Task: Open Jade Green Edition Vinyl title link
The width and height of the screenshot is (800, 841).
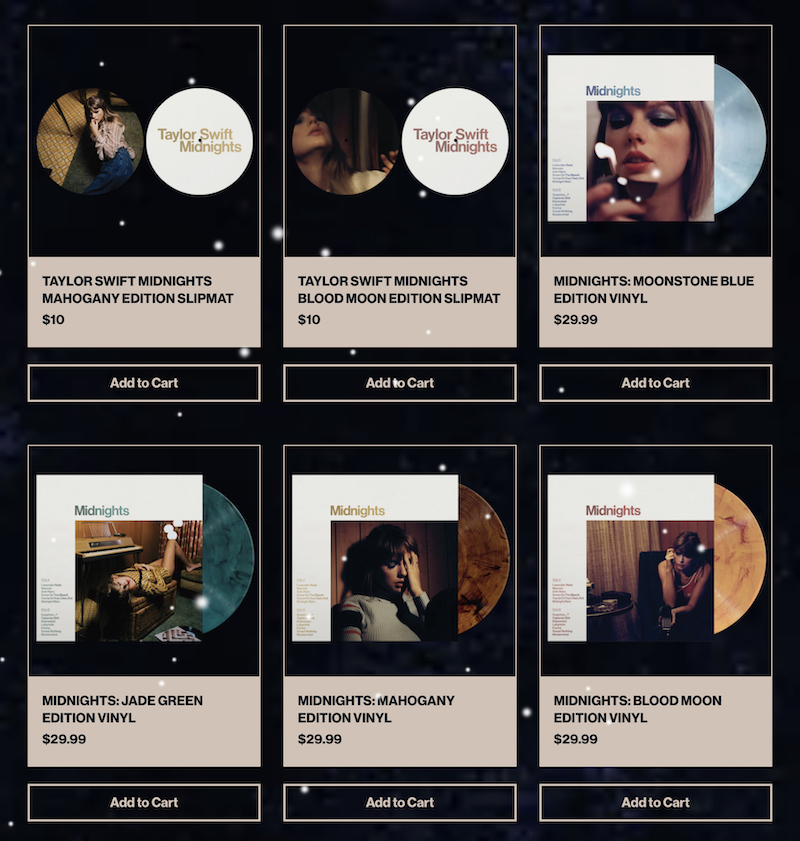Action: point(122,709)
